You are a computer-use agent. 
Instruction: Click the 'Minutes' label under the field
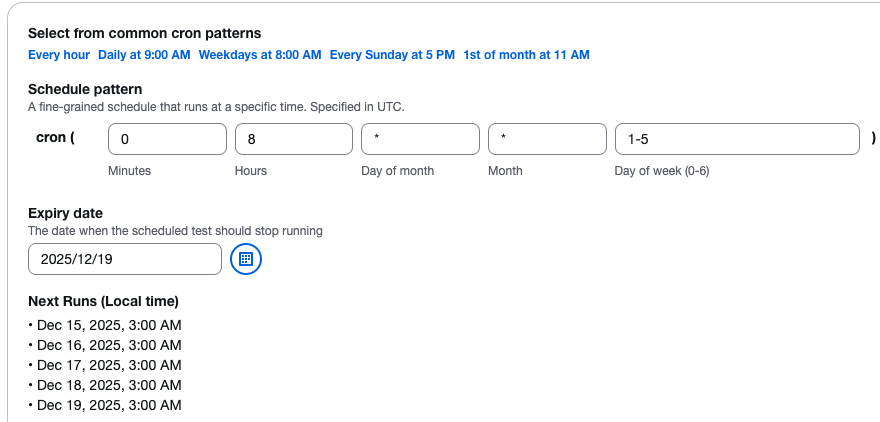pyautogui.click(x=129, y=171)
